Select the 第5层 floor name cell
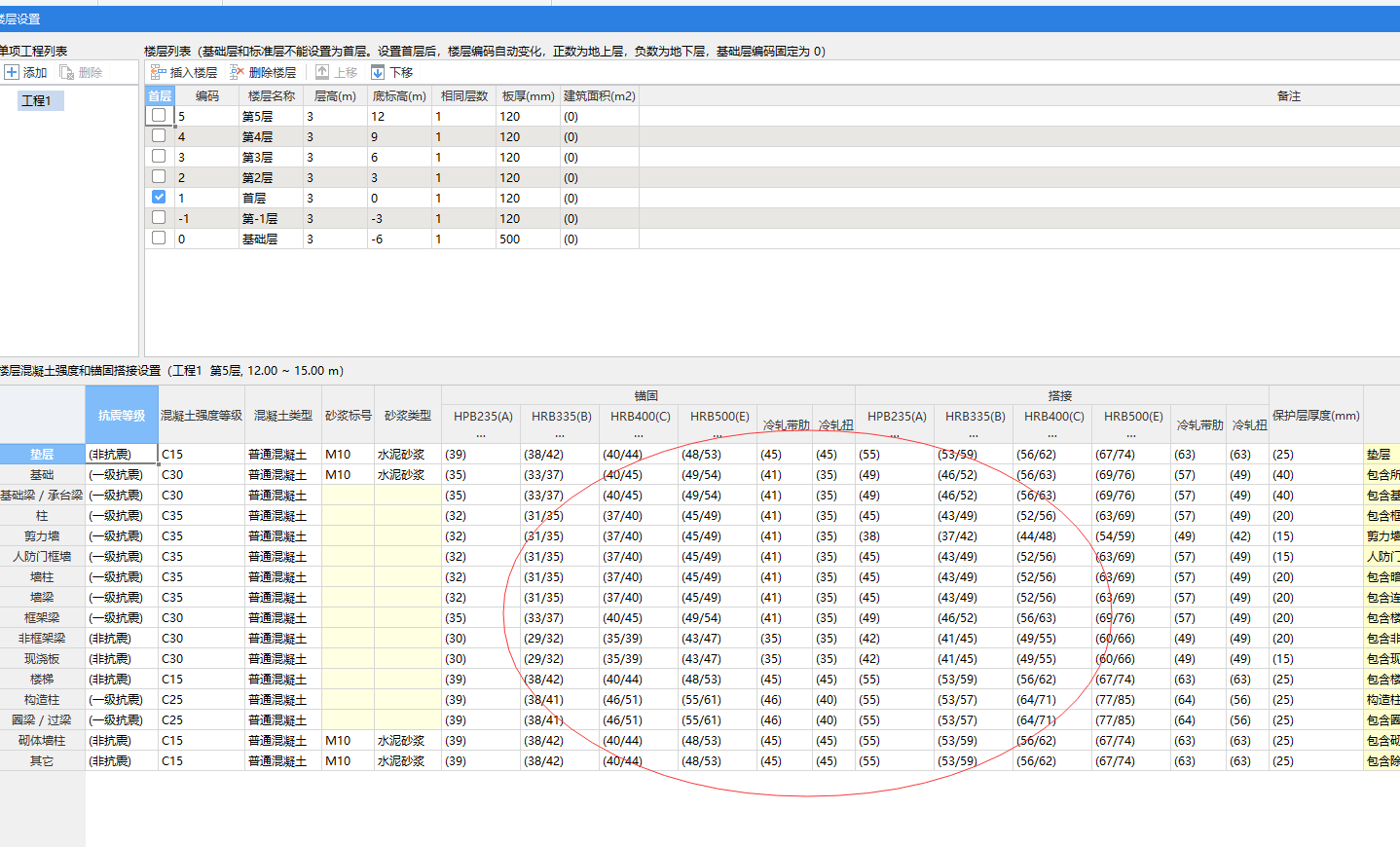The height and width of the screenshot is (847, 1400). point(272,117)
